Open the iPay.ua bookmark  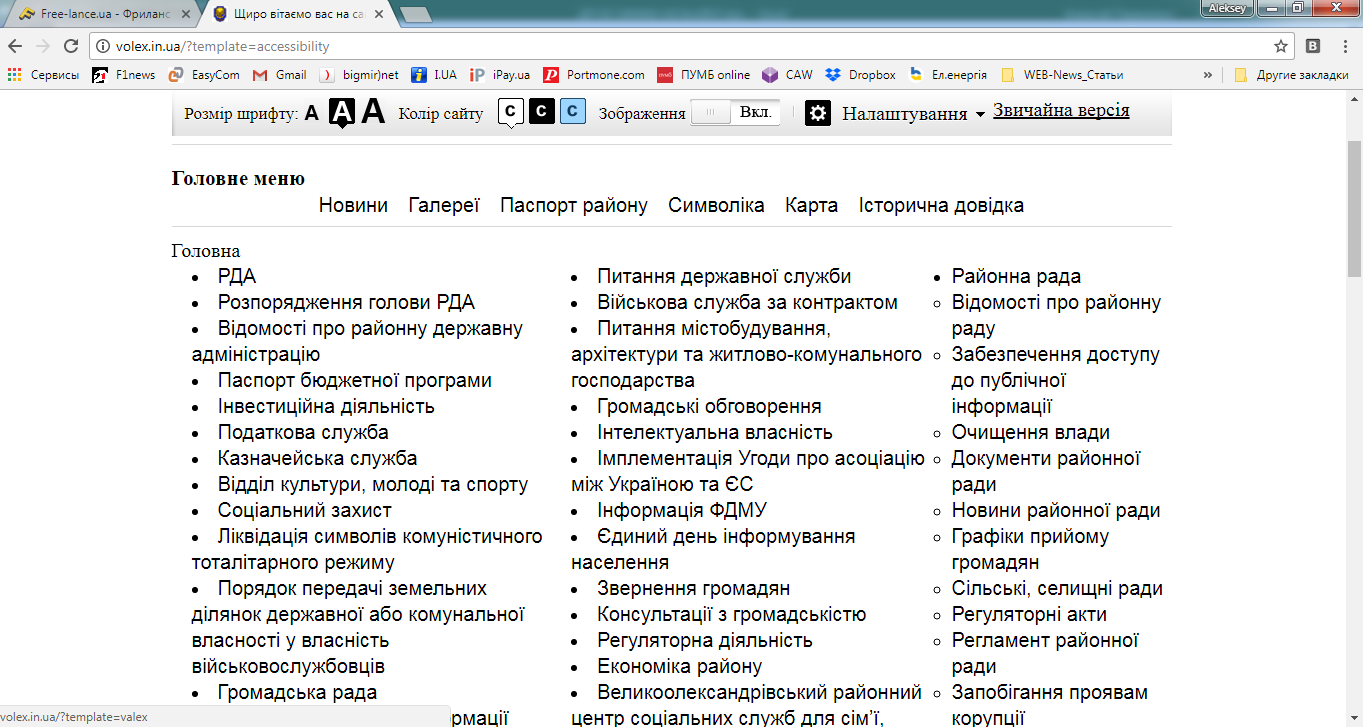click(x=499, y=75)
